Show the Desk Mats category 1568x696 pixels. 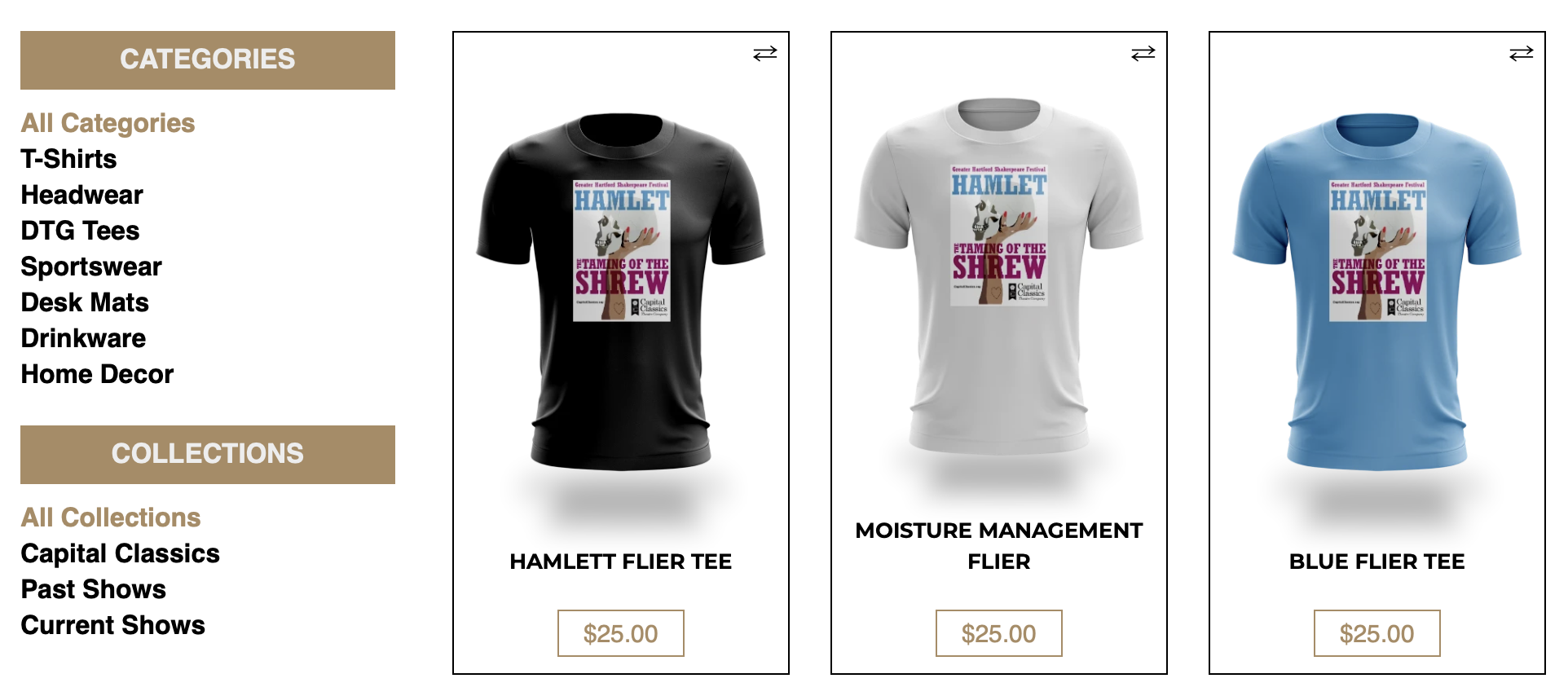[x=86, y=302]
